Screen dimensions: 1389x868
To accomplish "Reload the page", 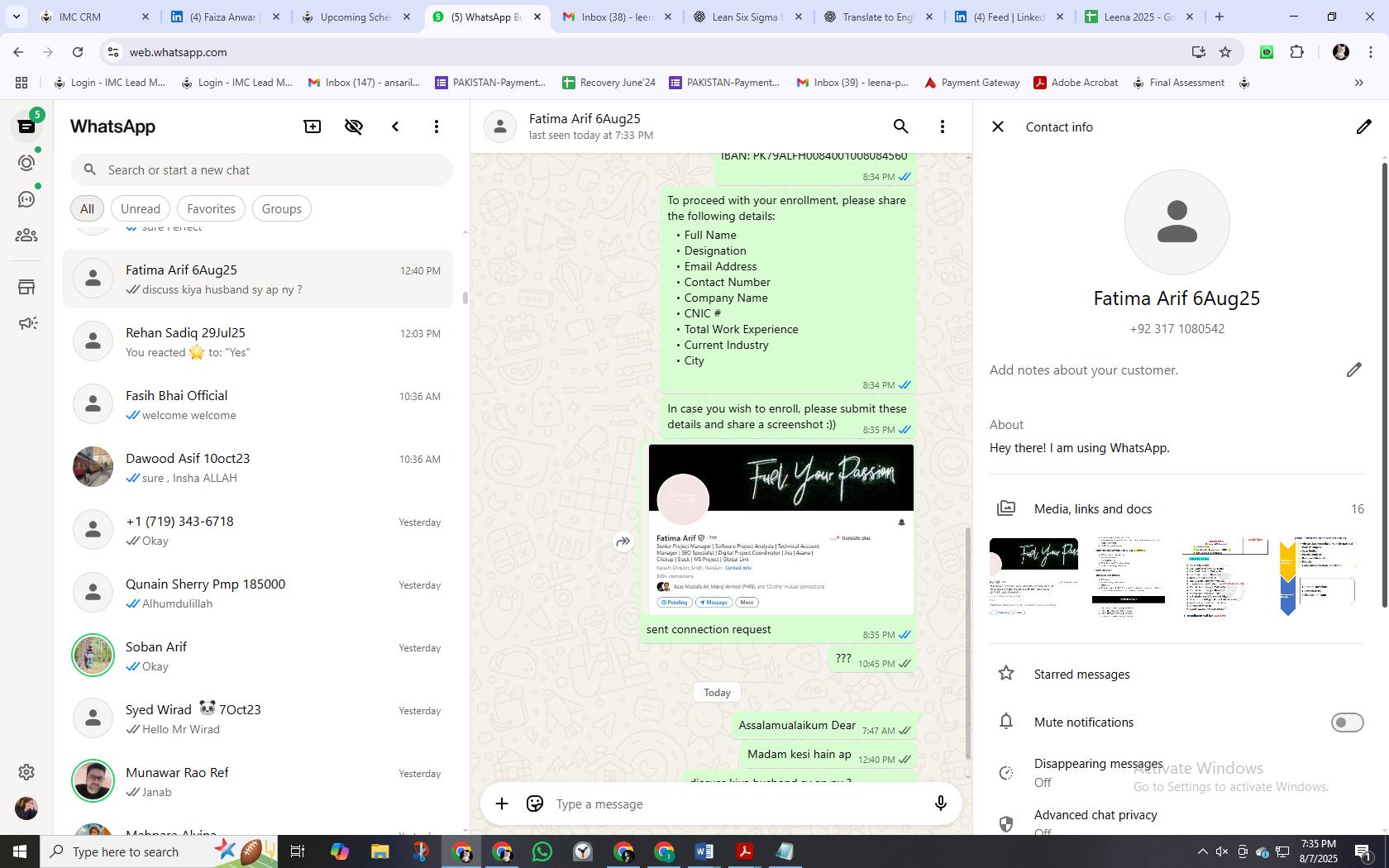I will (78, 52).
